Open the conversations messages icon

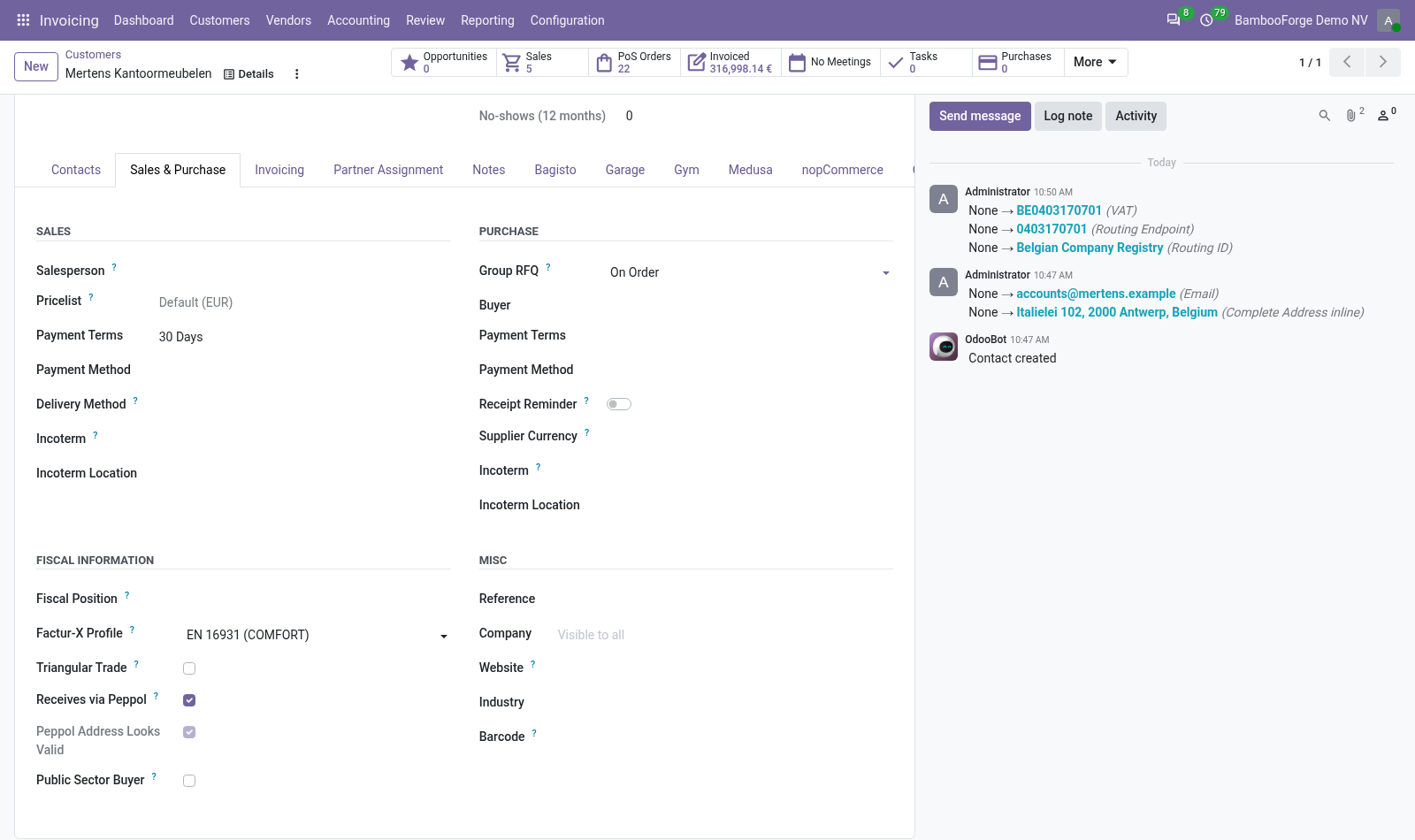[x=1174, y=19]
